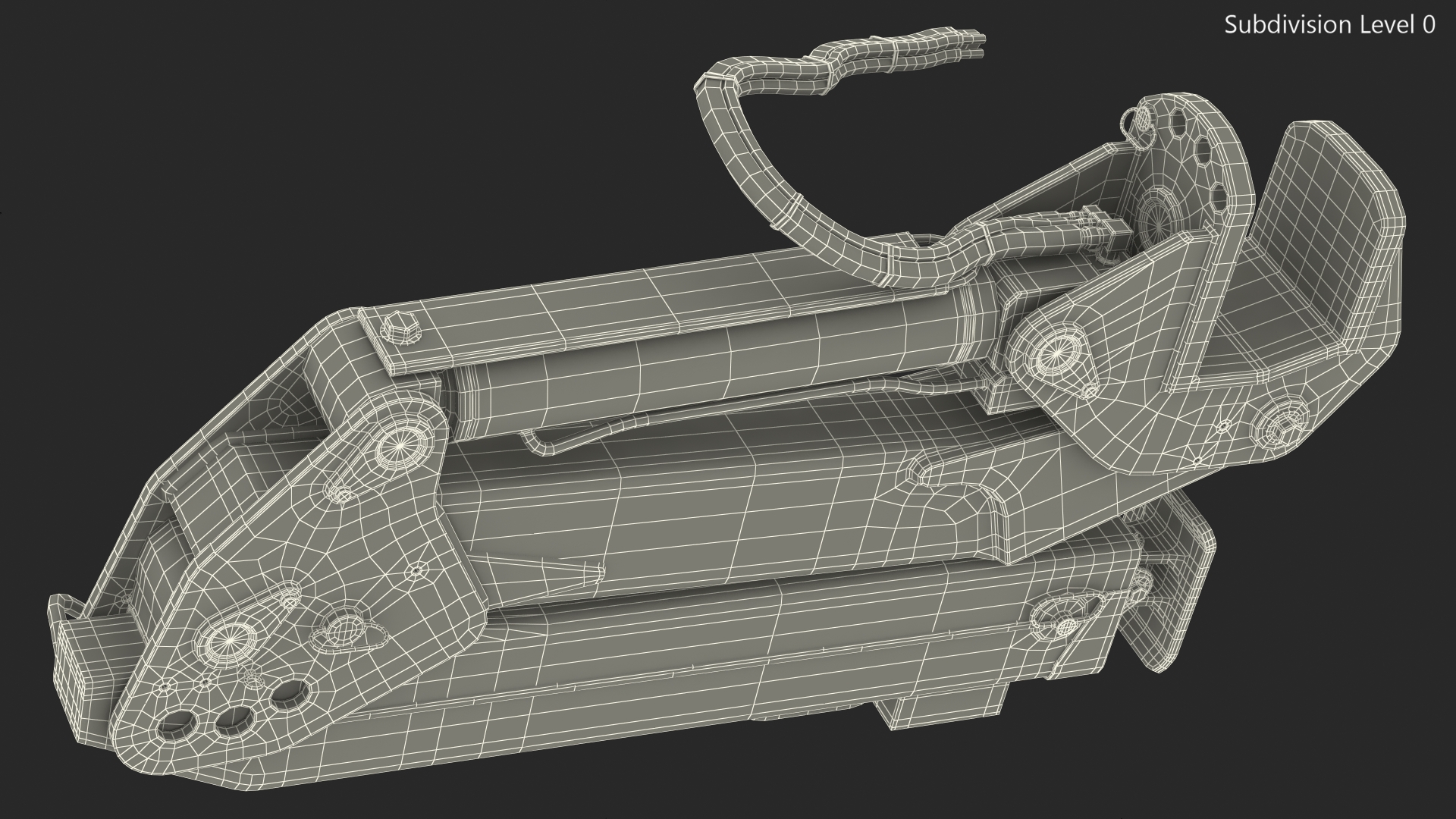The width and height of the screenshot is (1456, 819).
Task: Click the oval mesh cover plate near the lower pivot
Action: 344,629
